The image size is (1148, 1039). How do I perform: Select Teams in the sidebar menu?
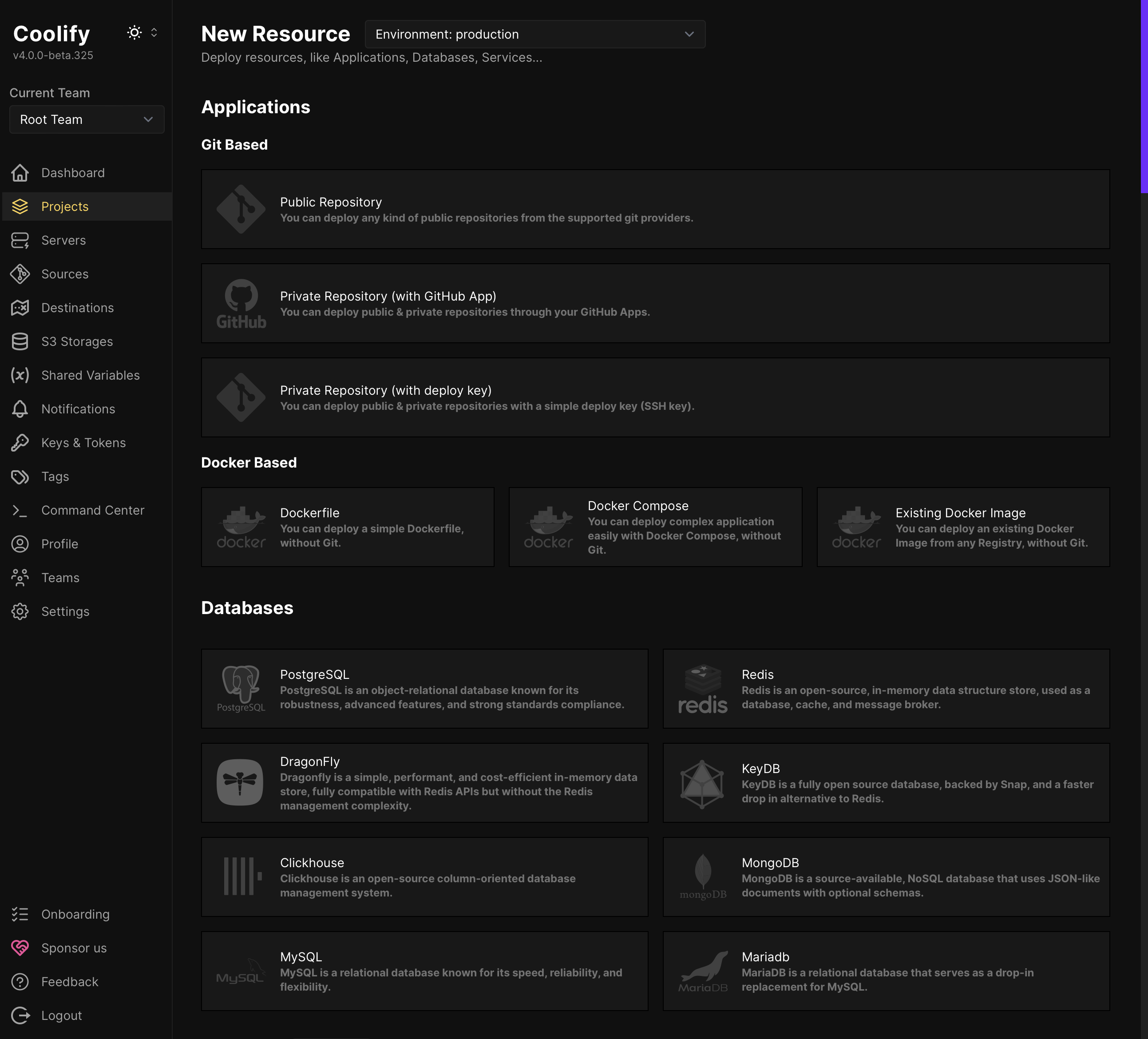pos(60,577)
